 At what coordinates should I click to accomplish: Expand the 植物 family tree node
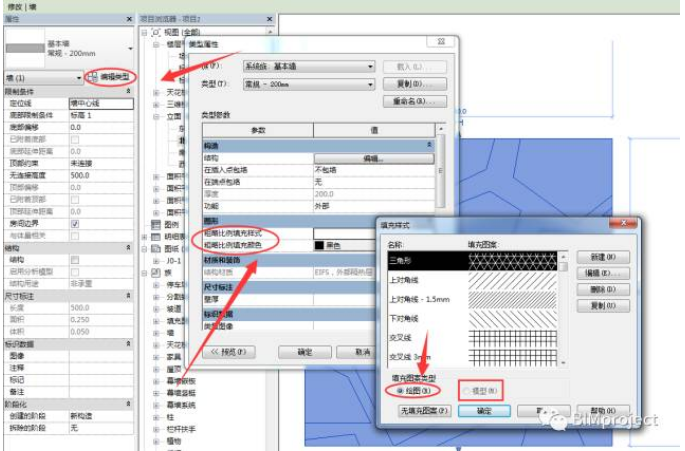coord(156,441)
